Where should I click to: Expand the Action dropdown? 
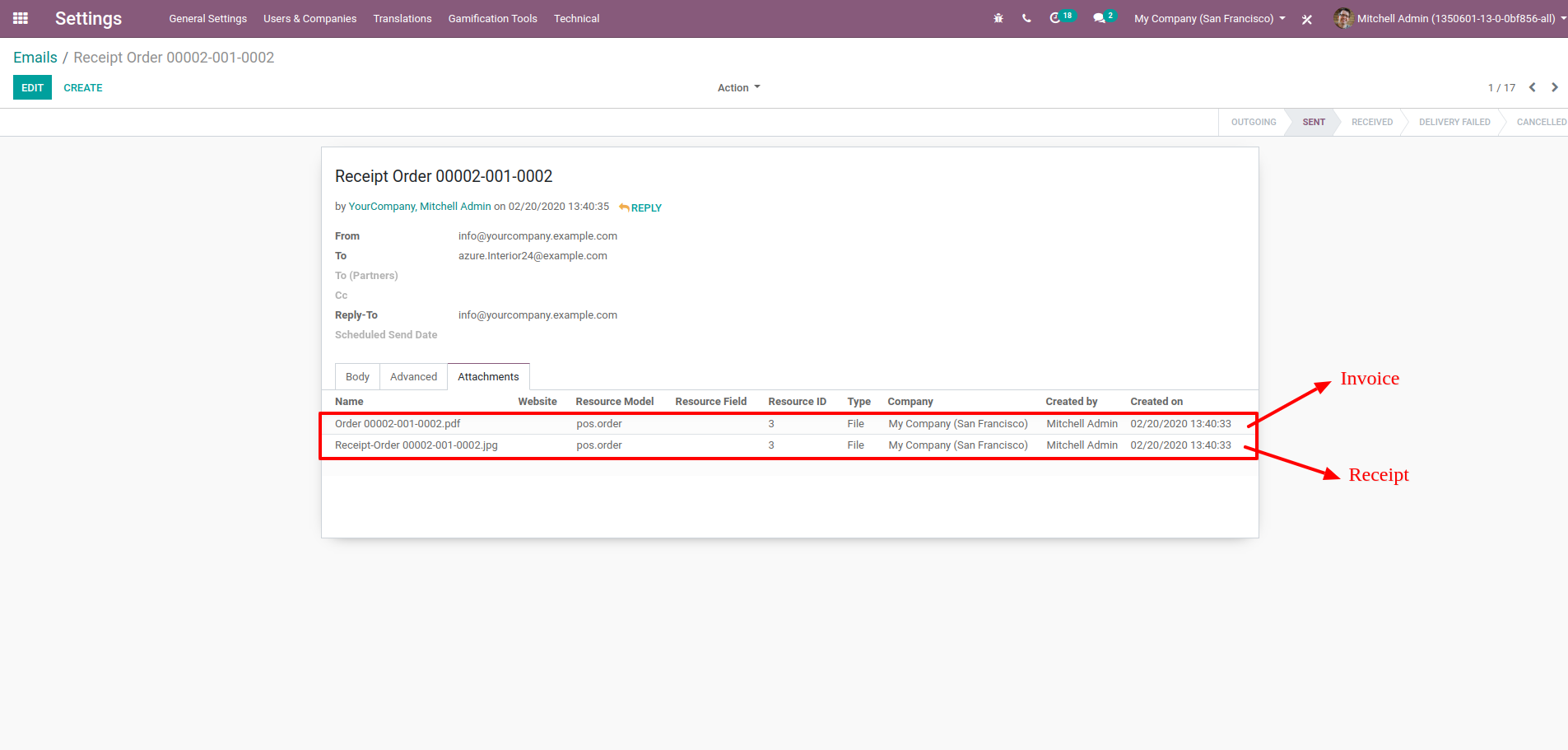[x=738, y=88]
